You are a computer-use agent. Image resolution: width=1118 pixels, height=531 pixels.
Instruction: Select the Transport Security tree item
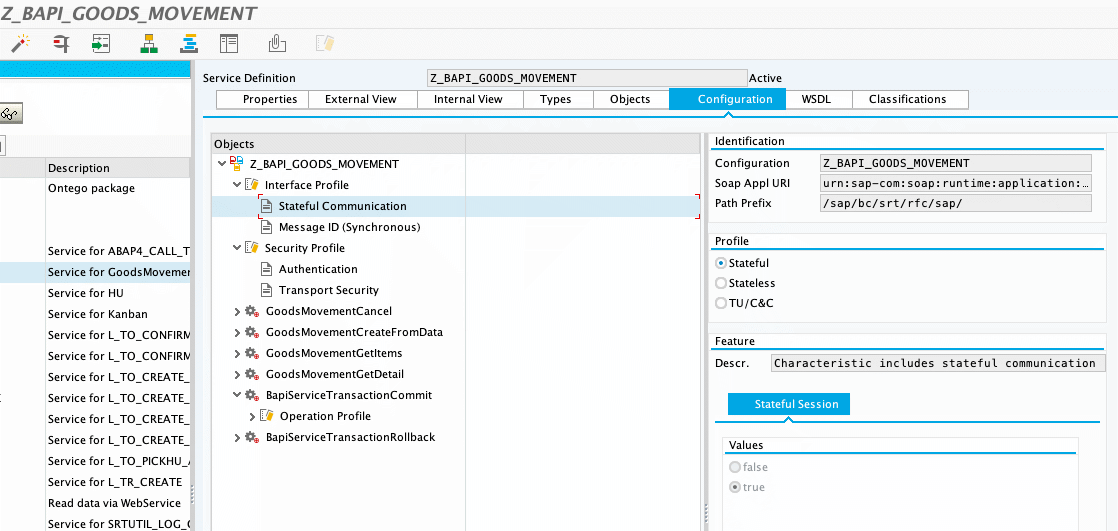pos(328,290)
